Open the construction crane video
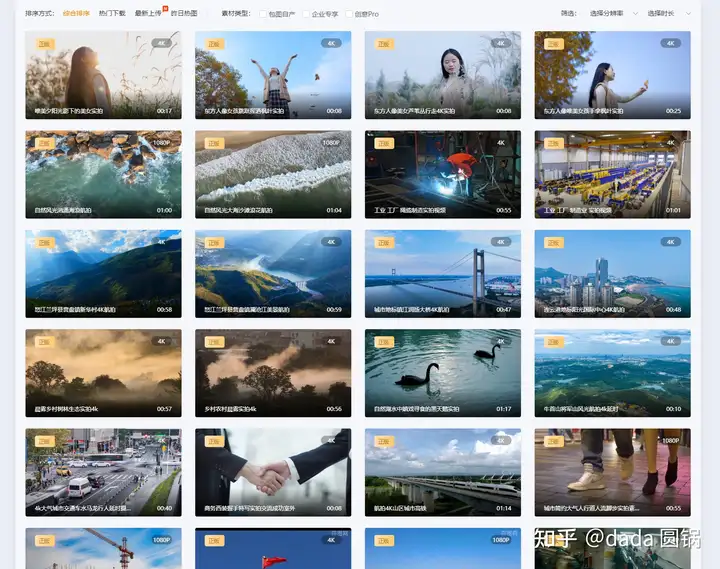 click(x=103, y=548)
